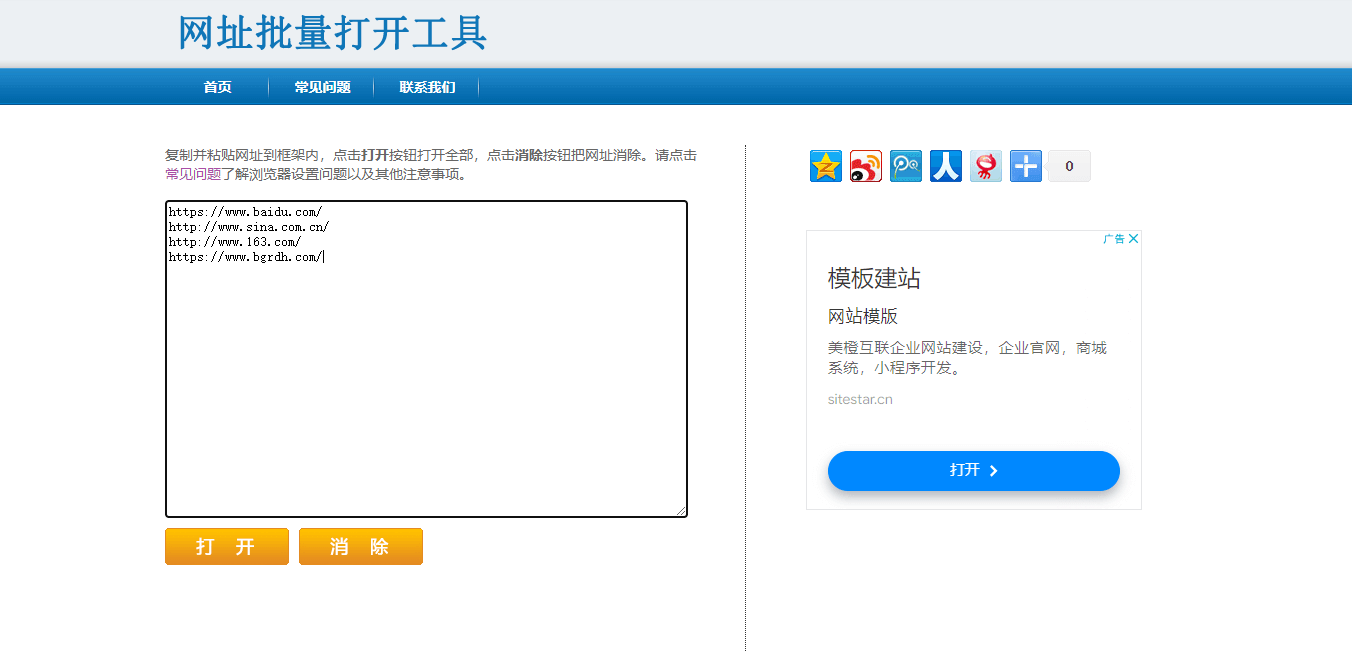
Task: Click the 广告 info label on the ad
Action: (x=1112, y=239)
